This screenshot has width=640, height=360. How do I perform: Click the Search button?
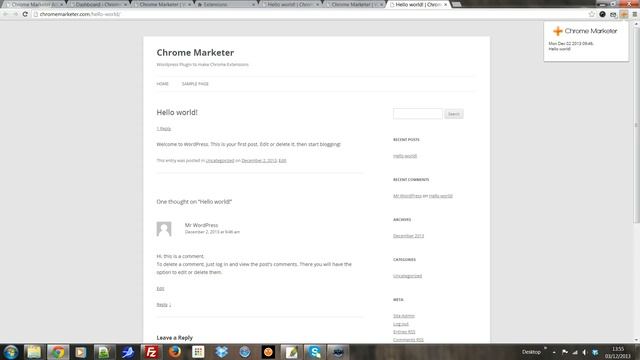(x=454, y=114)
